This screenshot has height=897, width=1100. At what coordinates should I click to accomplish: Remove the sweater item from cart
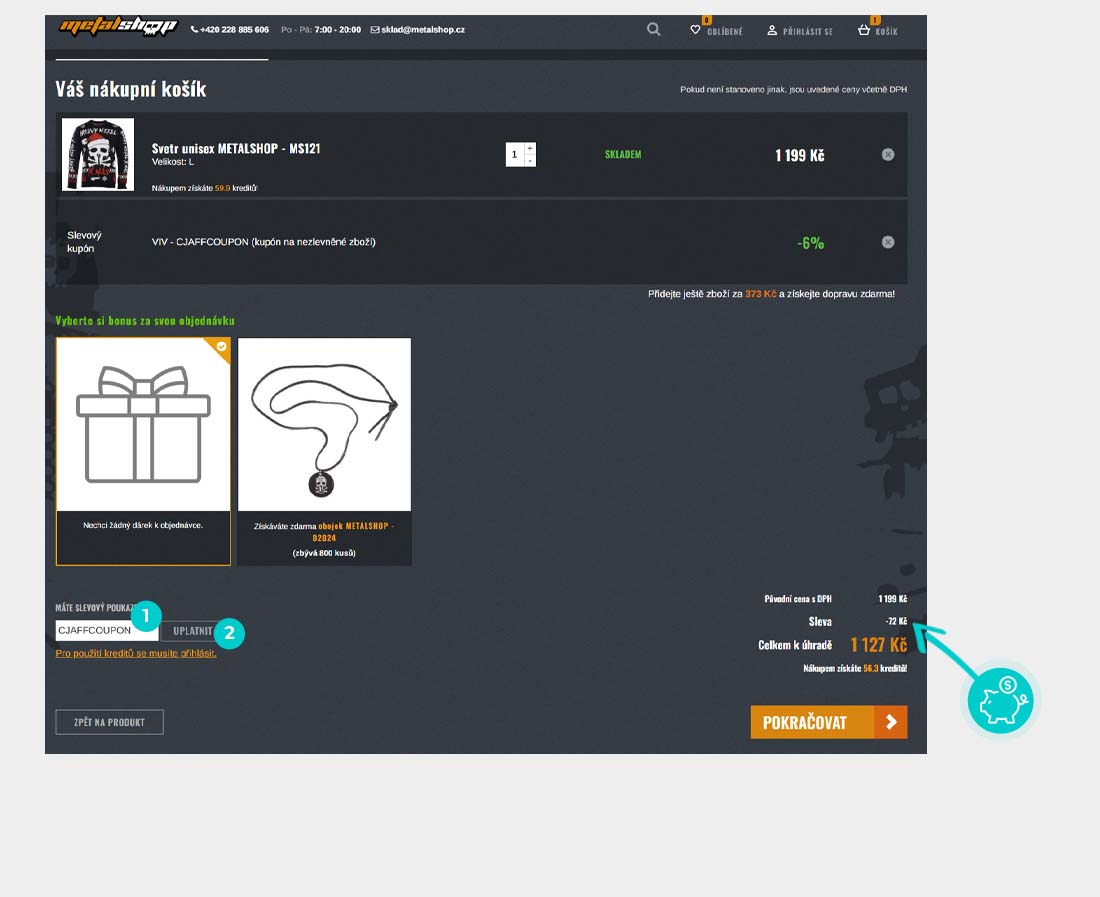tap(888, 155)
